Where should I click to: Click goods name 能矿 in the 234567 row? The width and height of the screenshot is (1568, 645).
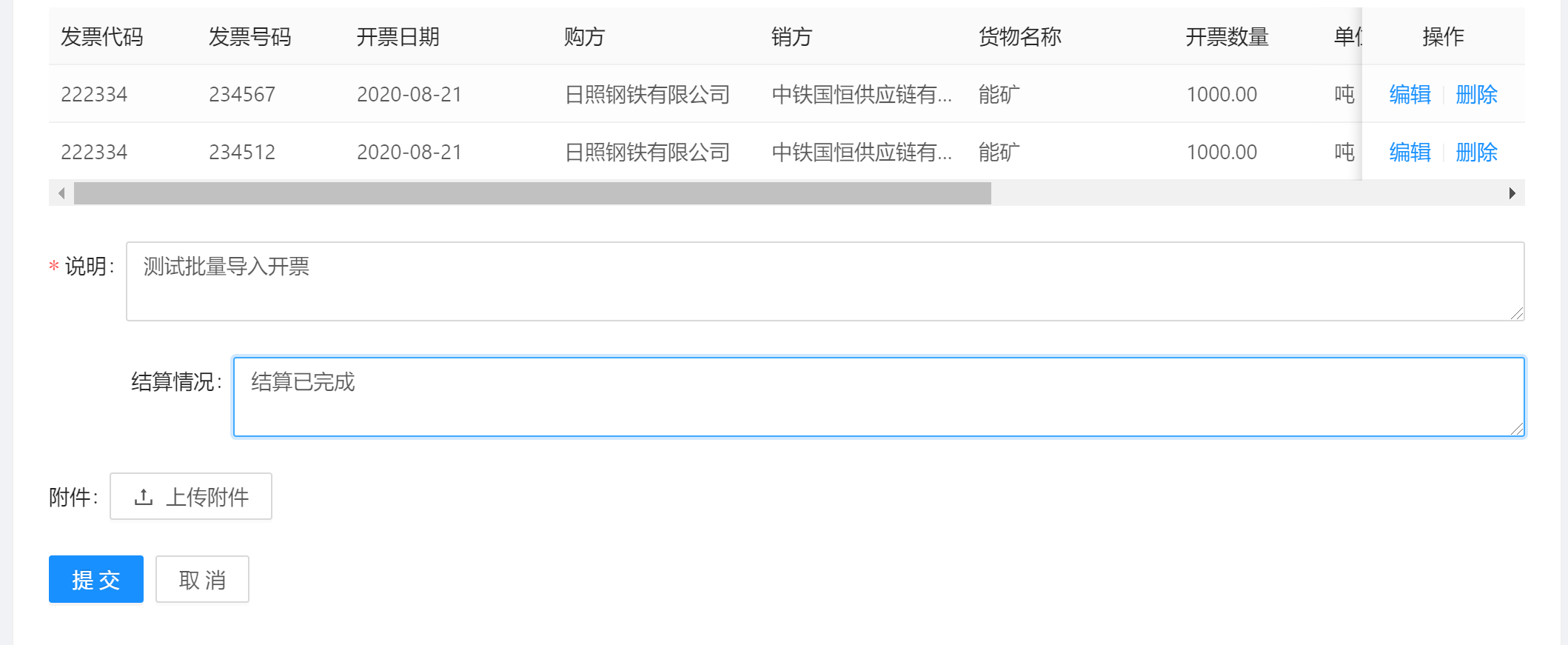999,94
